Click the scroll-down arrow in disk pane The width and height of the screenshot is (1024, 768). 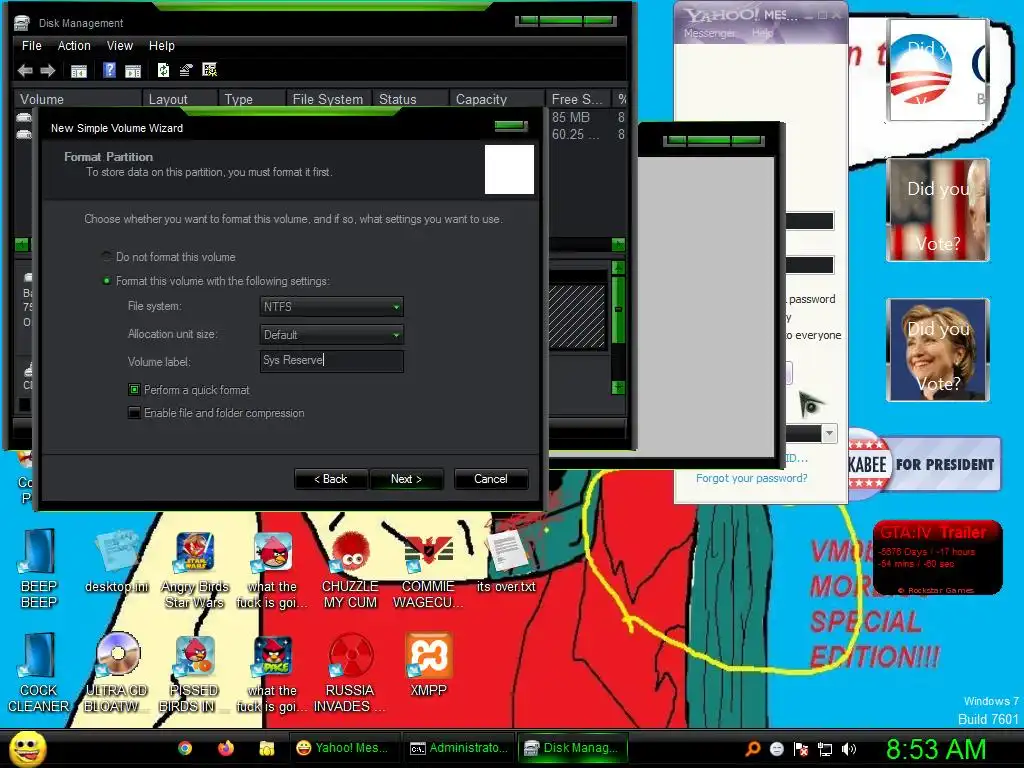[x=618, y=387]
